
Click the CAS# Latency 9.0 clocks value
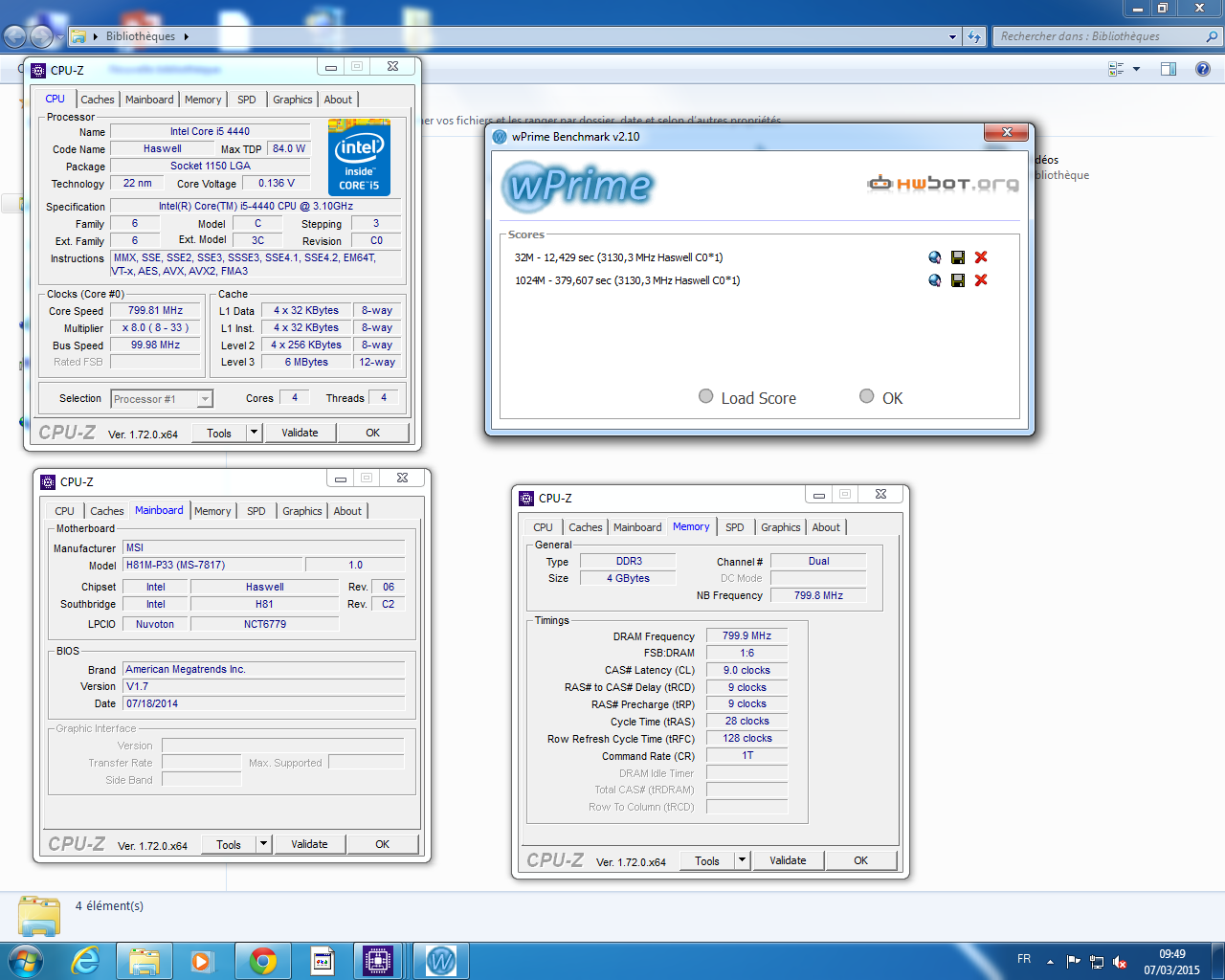click(746, 670)
